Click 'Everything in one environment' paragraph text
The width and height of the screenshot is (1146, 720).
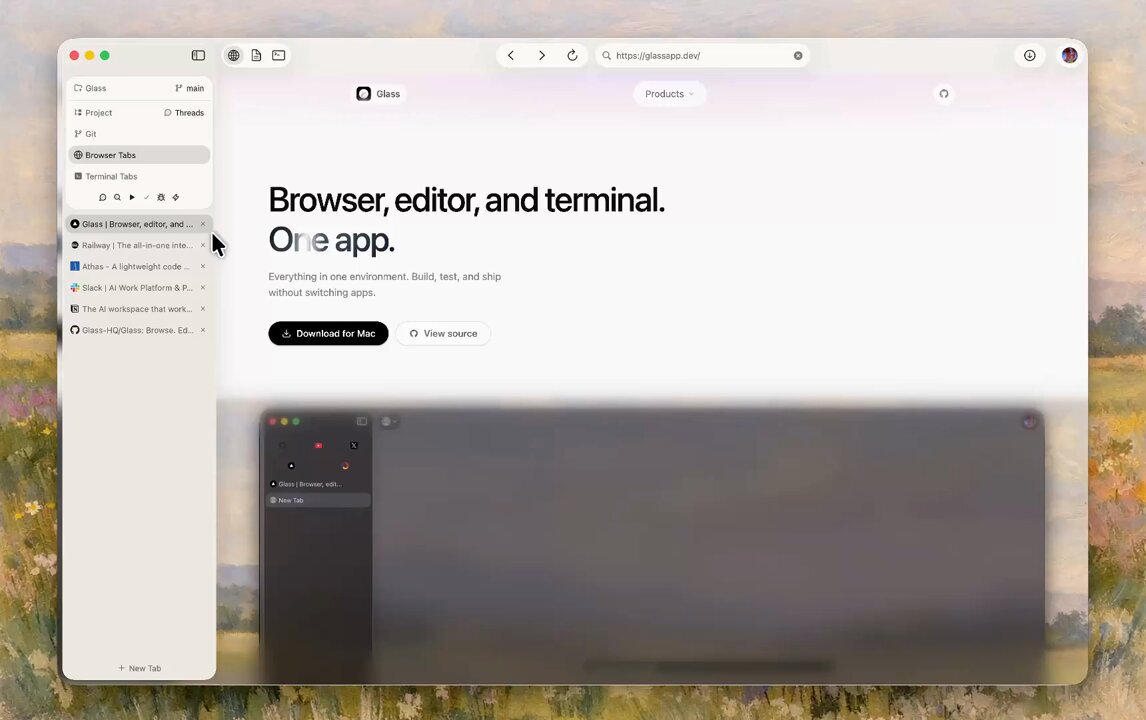[x=384, y=284]
